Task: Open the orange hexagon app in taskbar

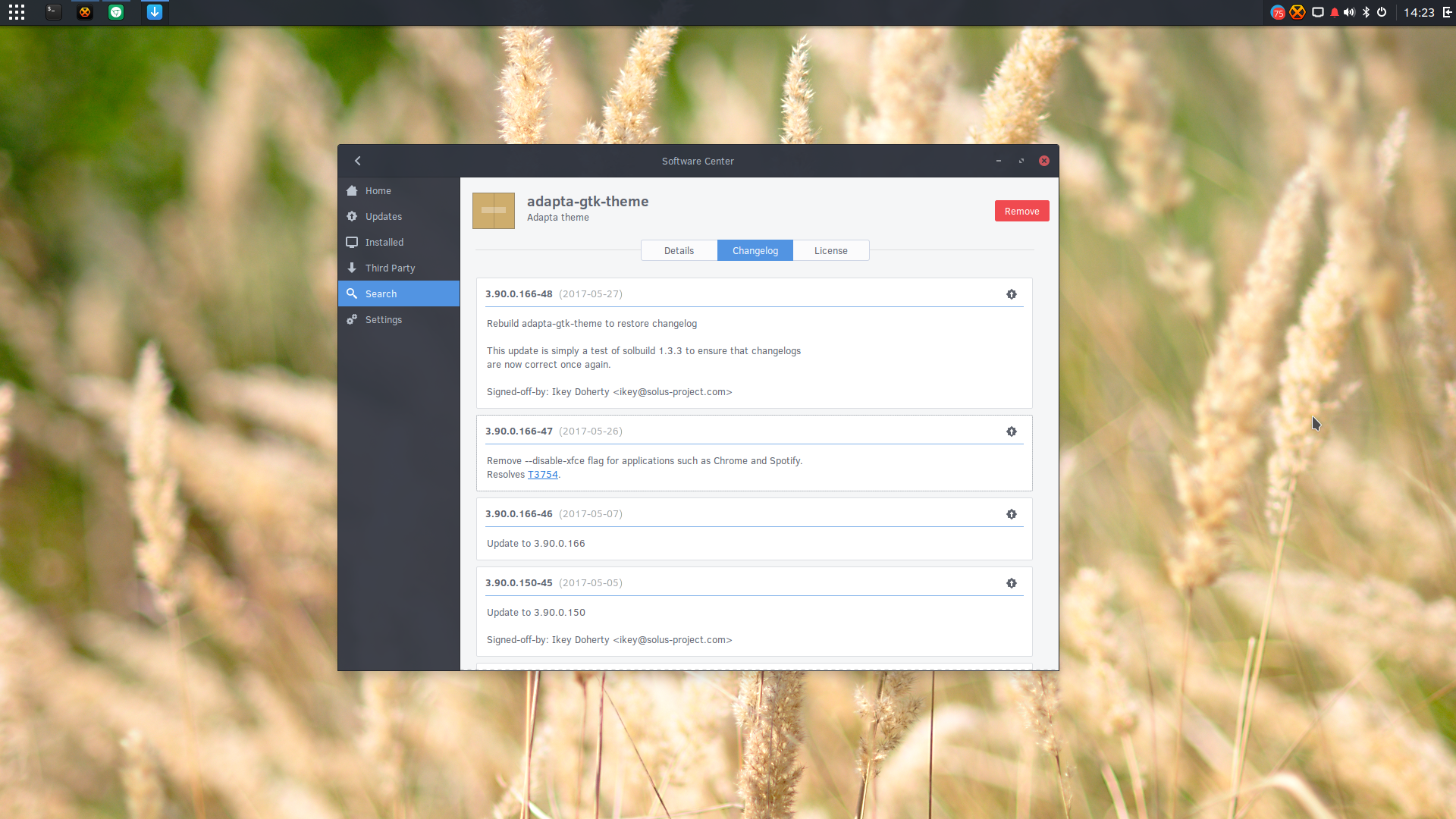Action: click(85, 12)
